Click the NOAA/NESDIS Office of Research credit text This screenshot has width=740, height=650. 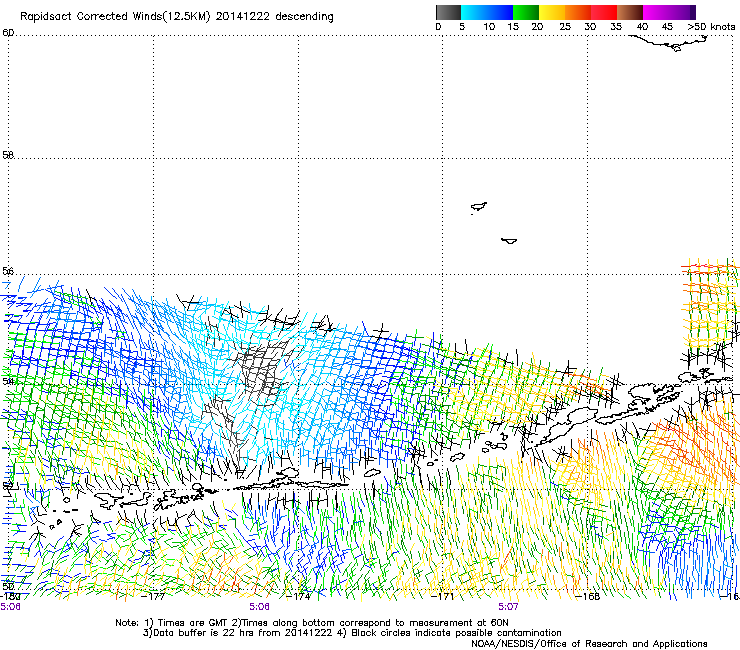pyautogui.click(x=589, y=644)
